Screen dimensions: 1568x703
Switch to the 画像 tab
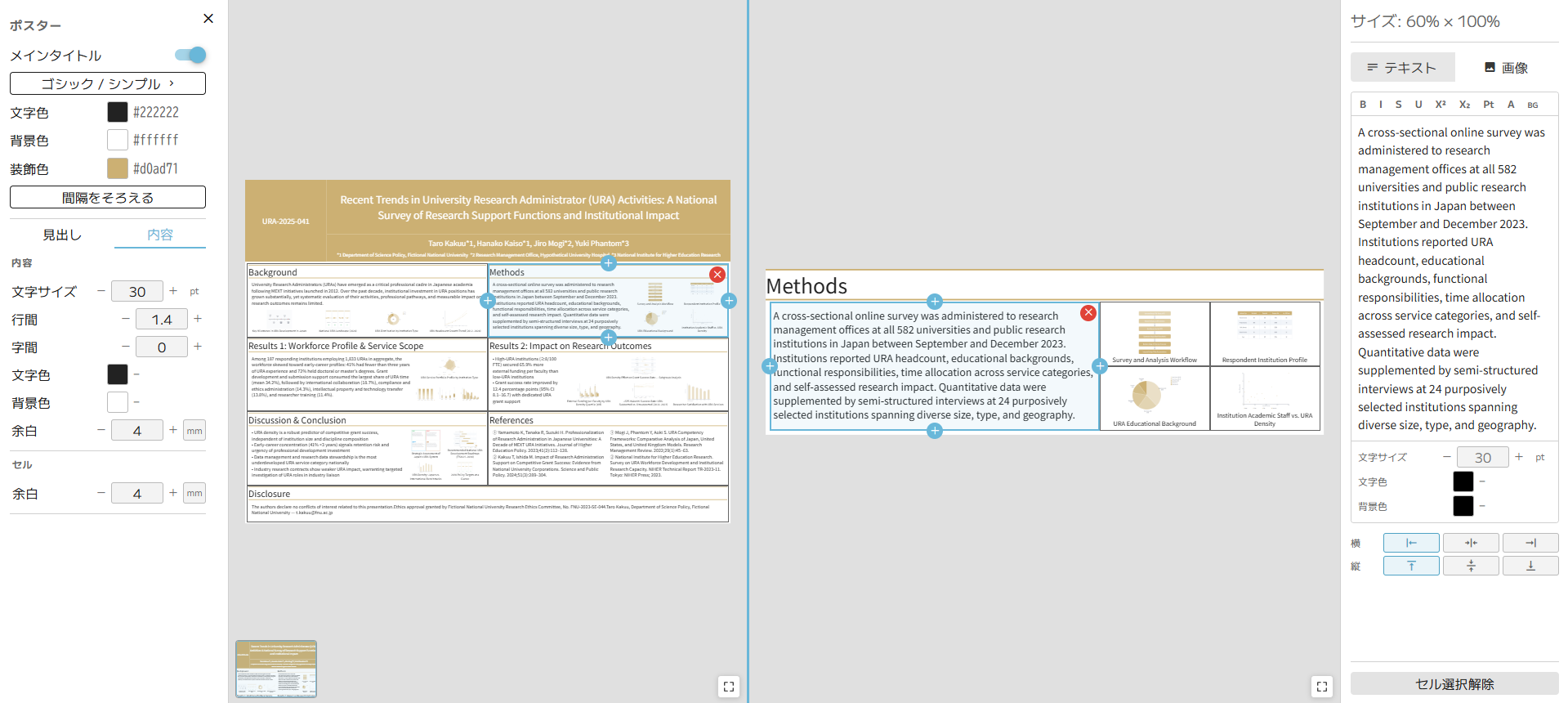[1507, 67]
